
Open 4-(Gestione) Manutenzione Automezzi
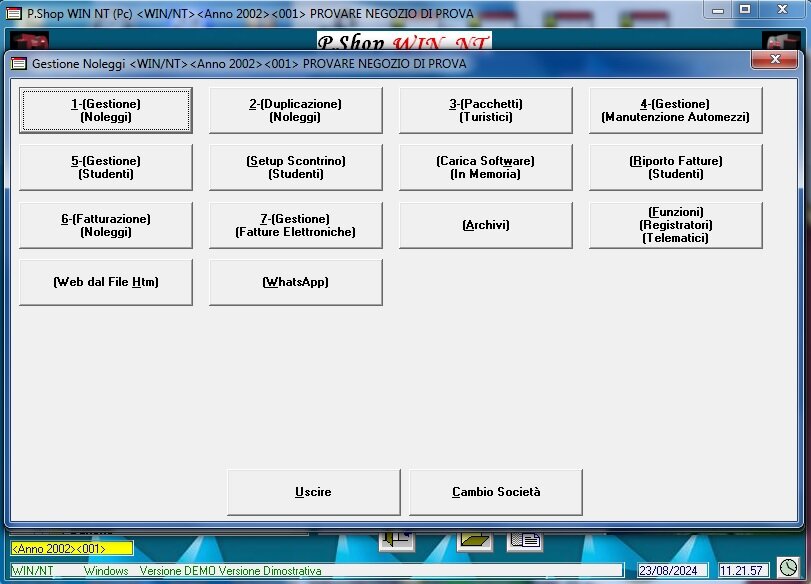click(675, 110)
